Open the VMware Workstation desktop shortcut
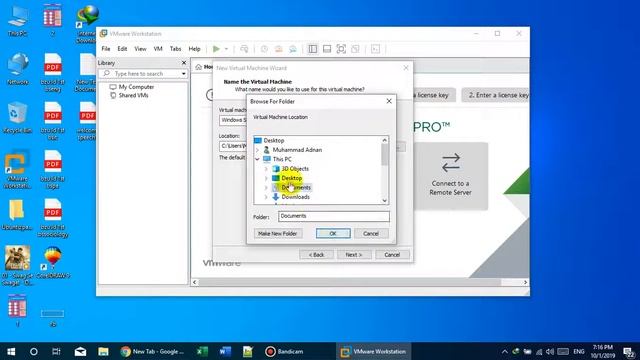The width and height of the screenshot is (640, 360). pos(17,170)
